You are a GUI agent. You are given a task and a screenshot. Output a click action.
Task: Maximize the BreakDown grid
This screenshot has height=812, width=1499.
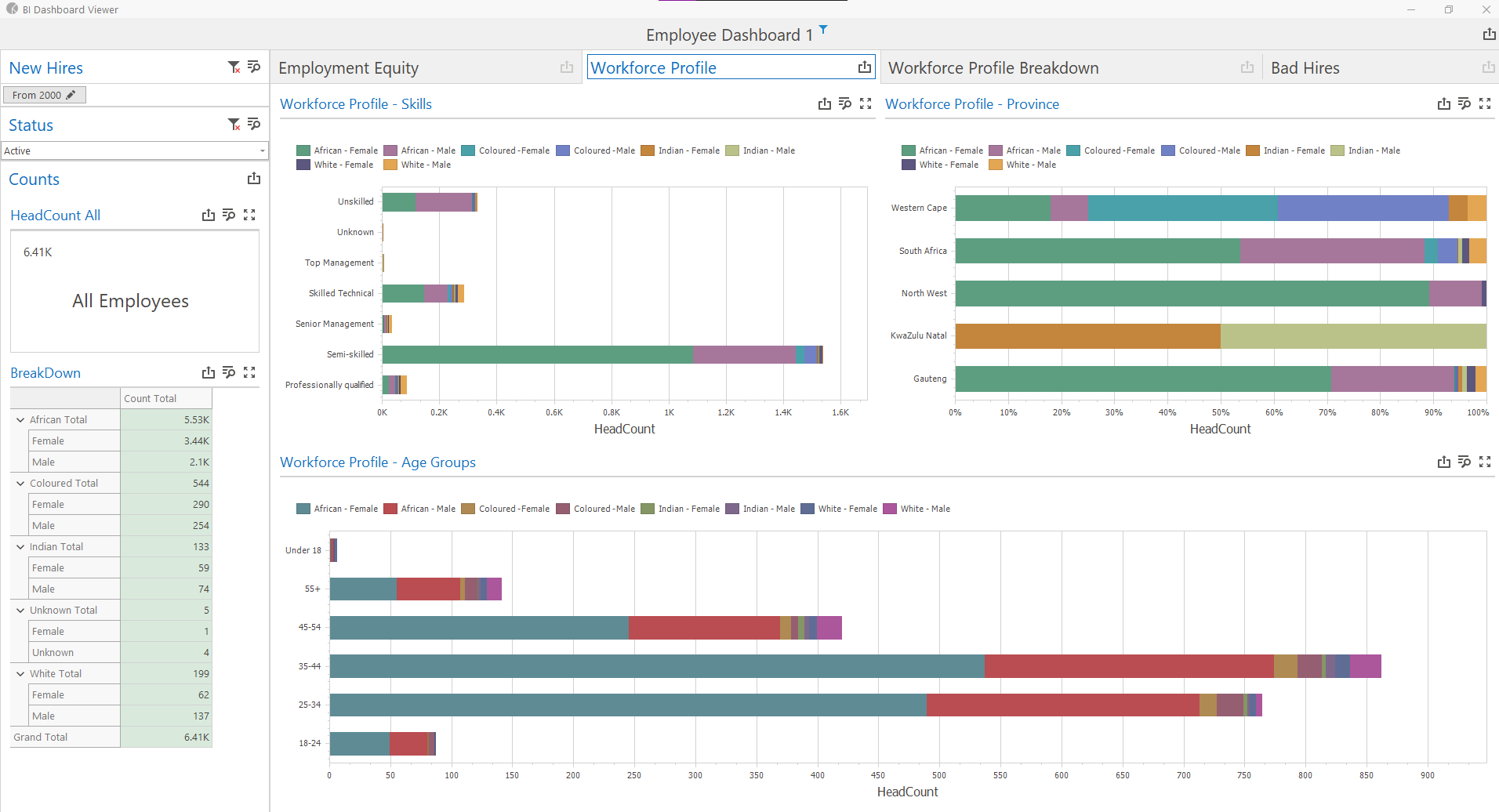tap(249, 372)
